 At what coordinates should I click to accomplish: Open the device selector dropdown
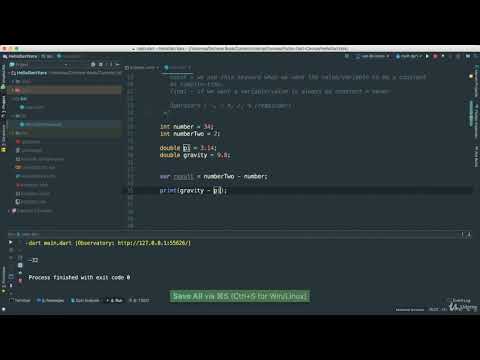pos(372,56)
